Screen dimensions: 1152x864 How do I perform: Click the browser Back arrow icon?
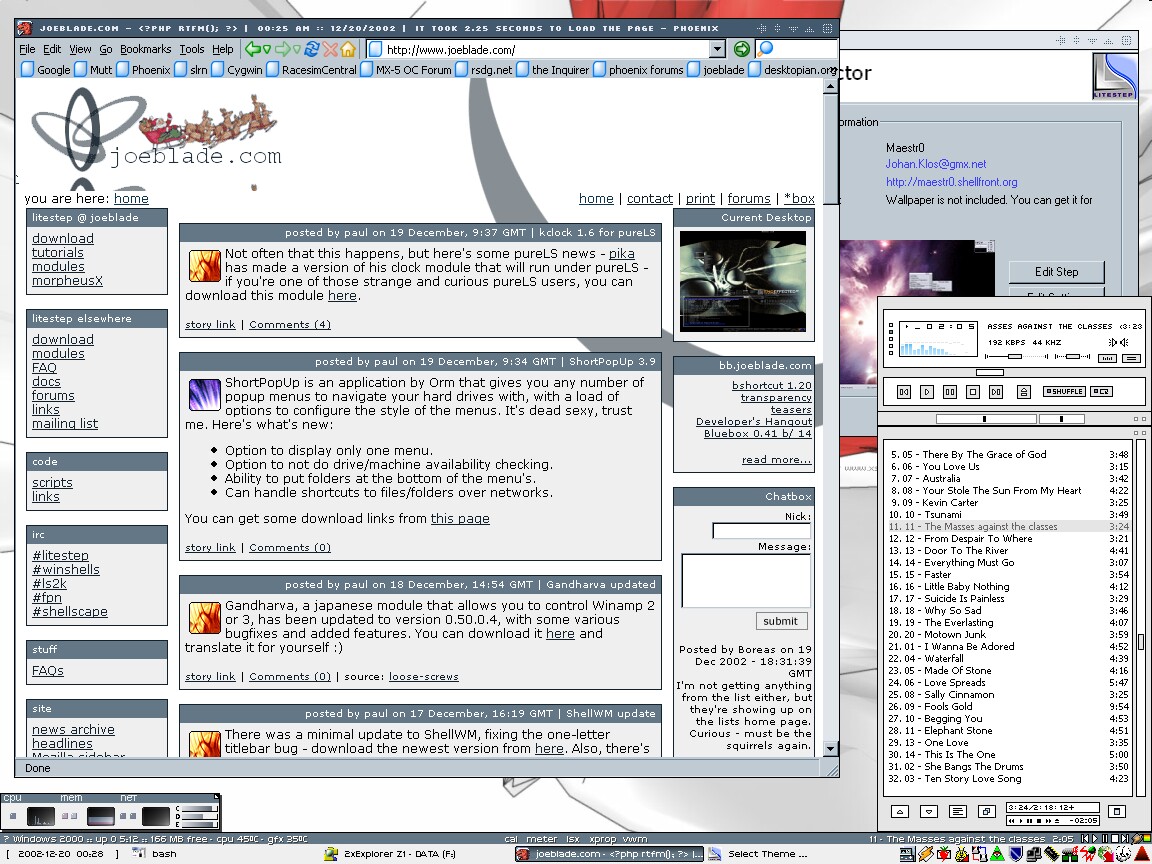point(253,49)
